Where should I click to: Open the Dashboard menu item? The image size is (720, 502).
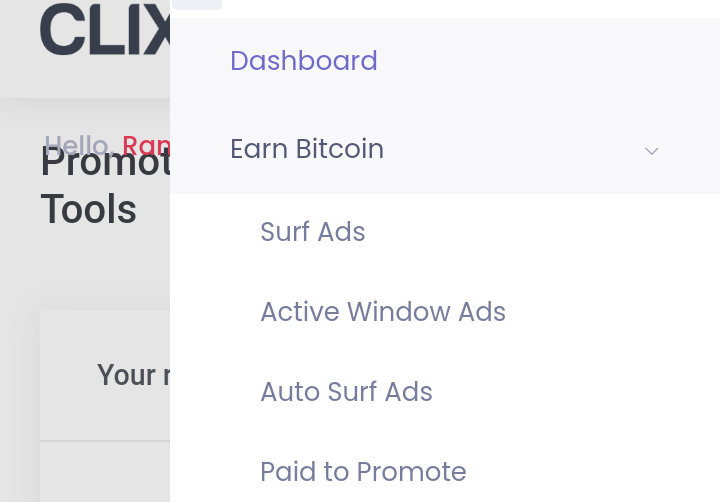tap(304, 61)
